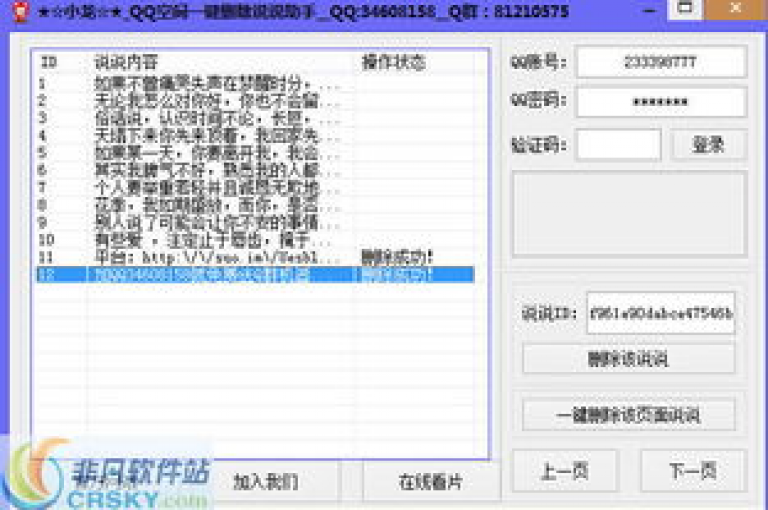Focus the 验证码 captcha input box
Image resolution: width=768 pixels, height=510 pixels.
tap(619, 145)
